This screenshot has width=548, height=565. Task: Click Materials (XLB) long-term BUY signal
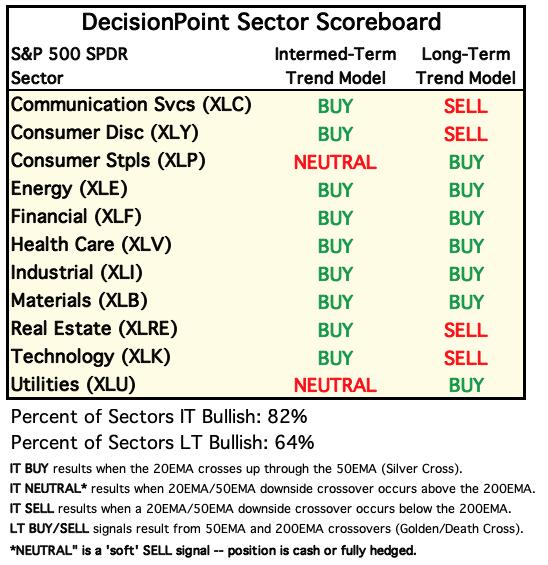(466, 302)
